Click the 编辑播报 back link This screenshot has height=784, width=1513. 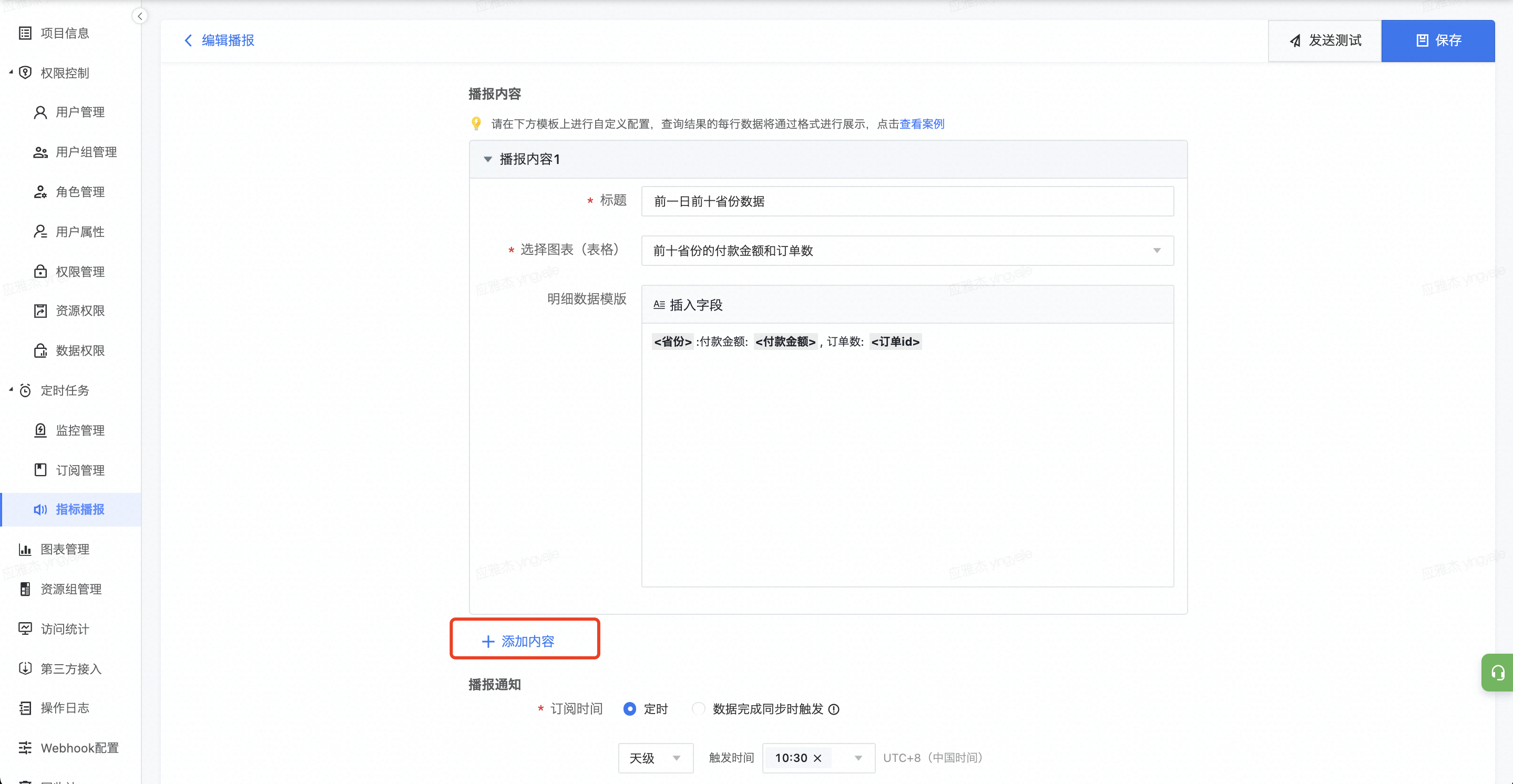[228, 40]
